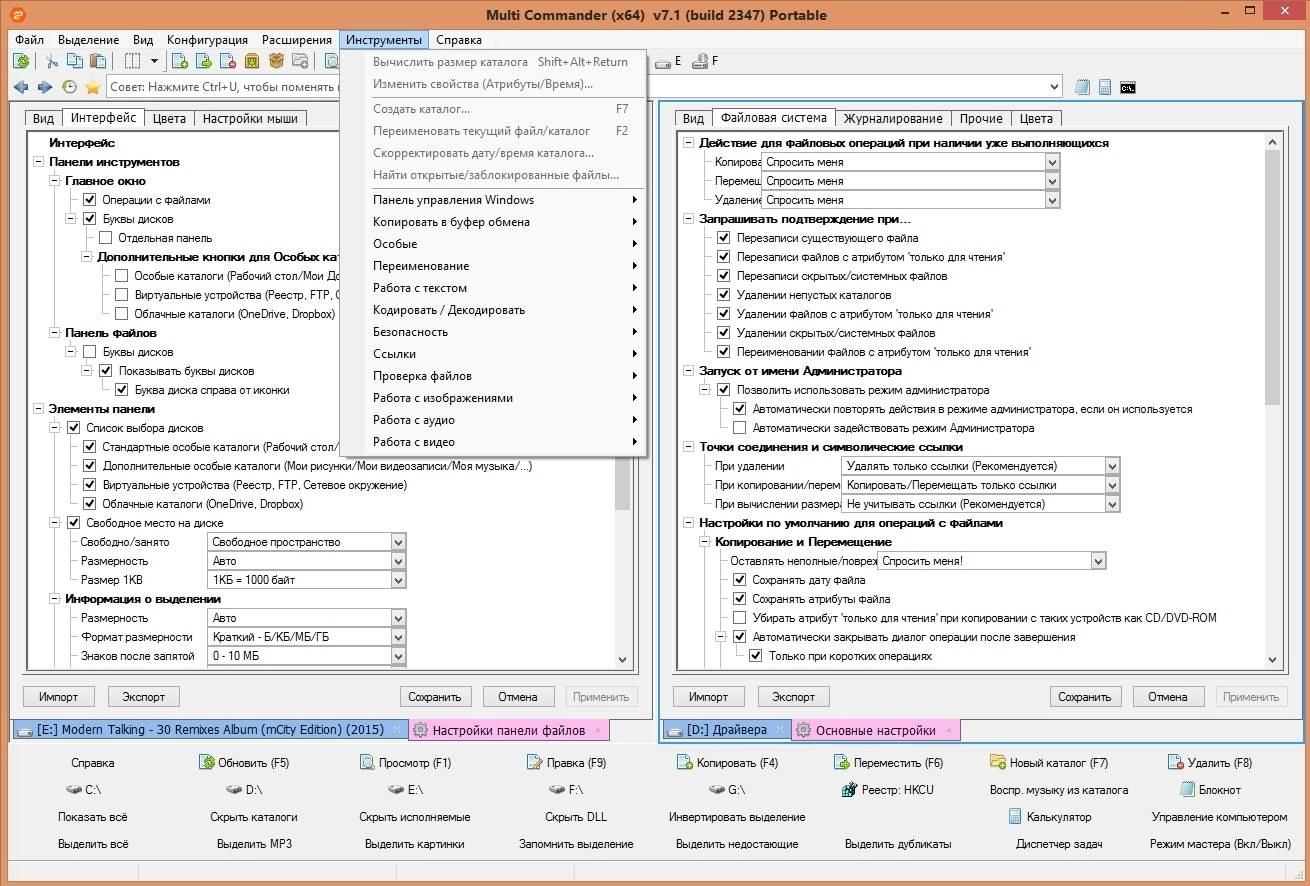The image size is (1310, 886).
Task: Open Панель управления Windows submenu
Action: (x=494, y=200)
